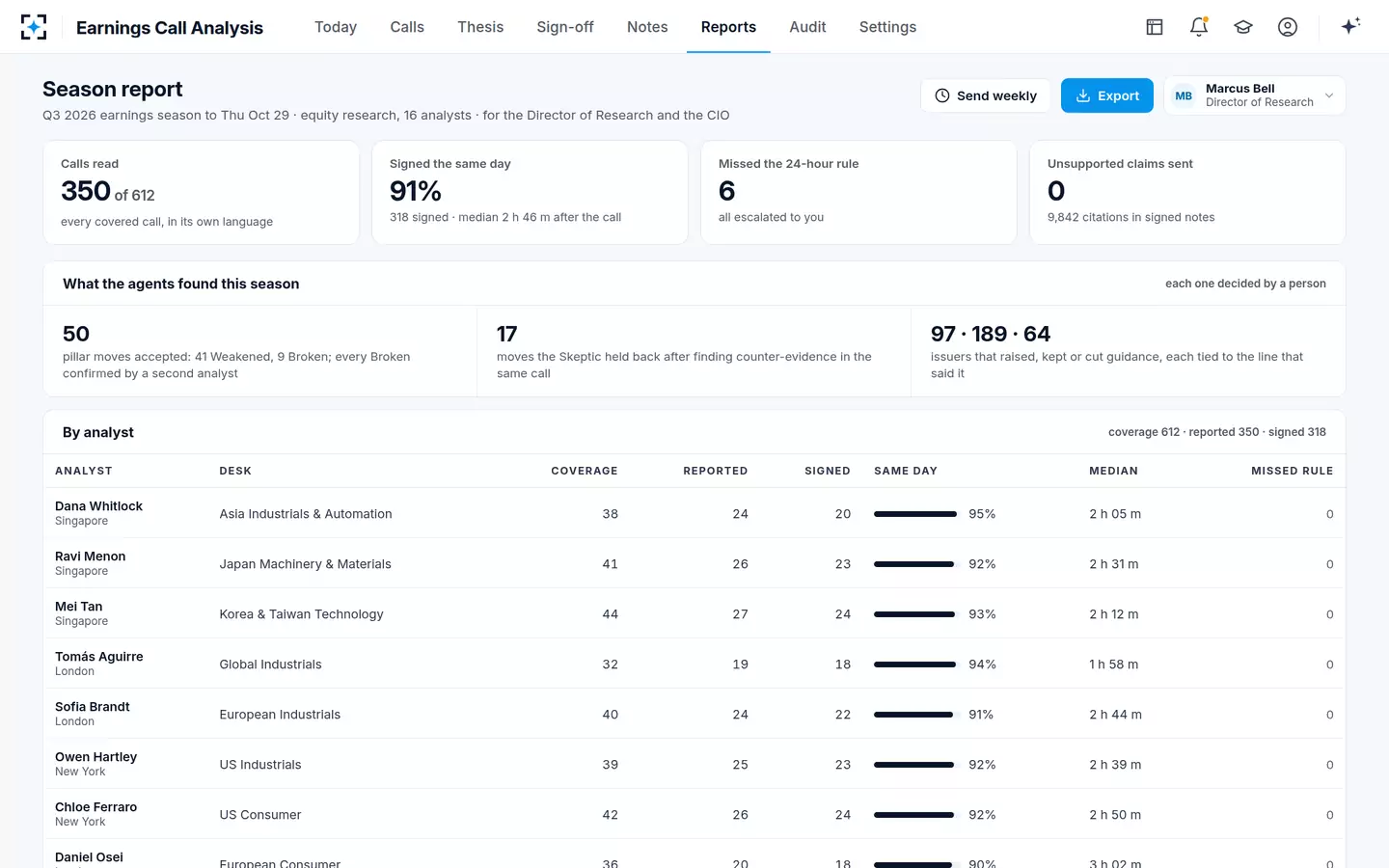
Task: Open the notifications bell
Action: coord(1199,27)
